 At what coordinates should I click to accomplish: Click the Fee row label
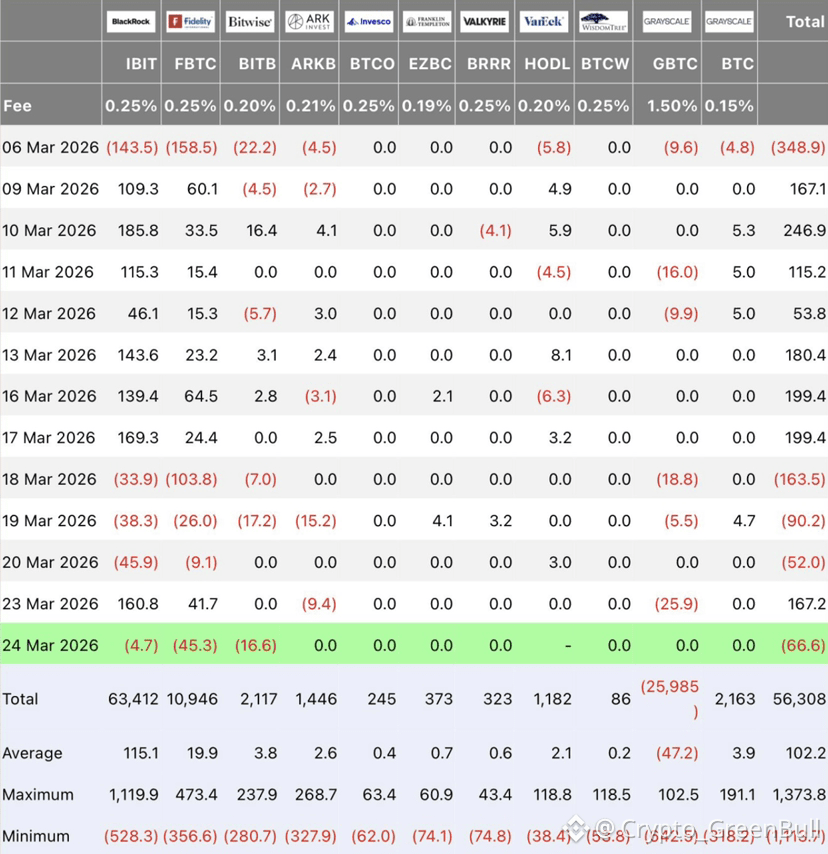click(x=17, y=106)
